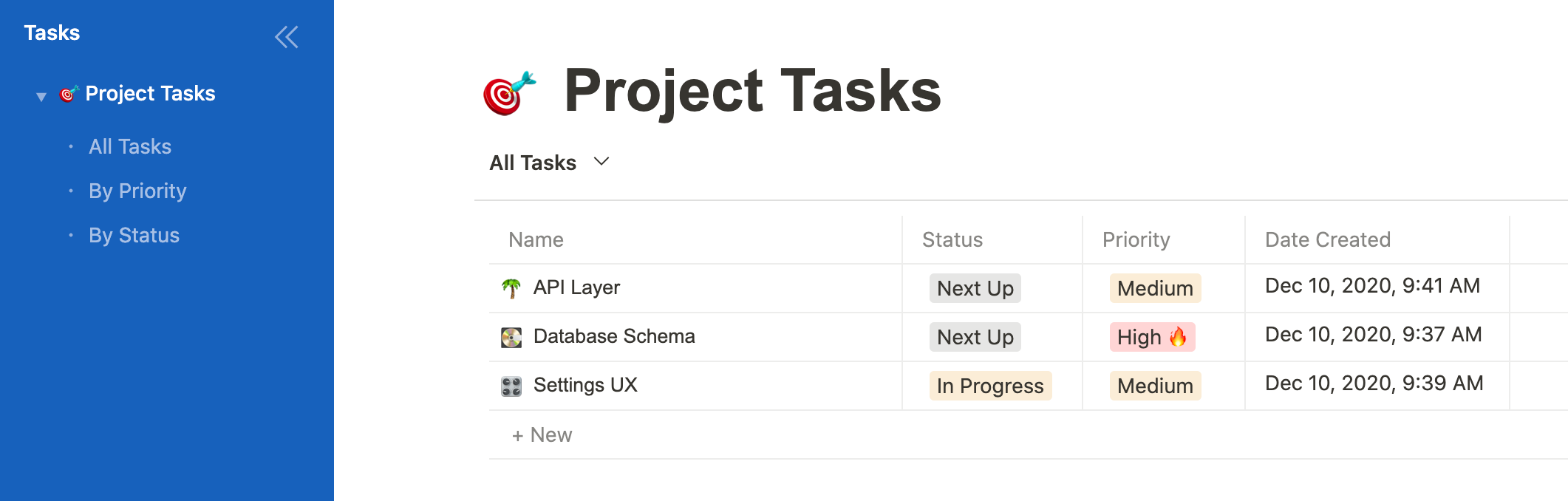The height and width of the screenshot is (501, 1568).
Task: Select All Tasks in the sidebar
Action: [x=130, y=146]
